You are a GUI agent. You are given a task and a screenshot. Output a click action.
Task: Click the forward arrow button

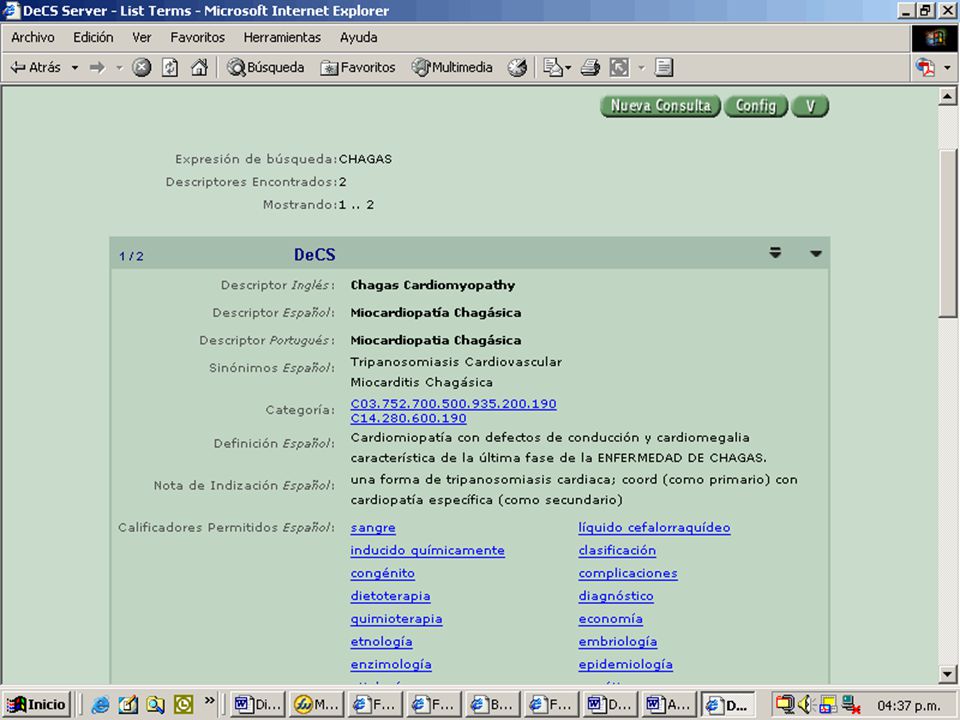(97, 67)
